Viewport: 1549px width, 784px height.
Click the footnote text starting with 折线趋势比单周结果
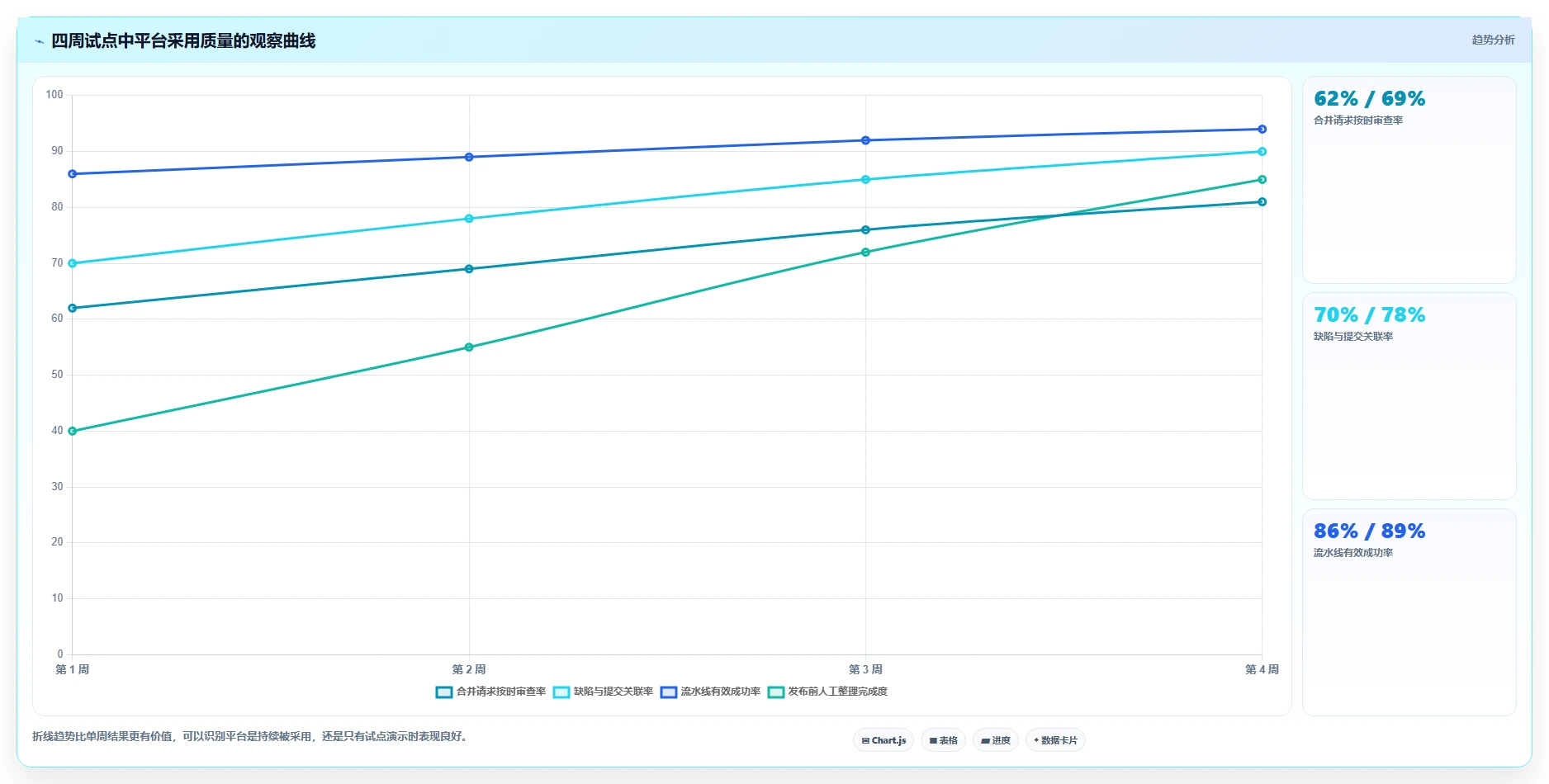click(252, 736)
